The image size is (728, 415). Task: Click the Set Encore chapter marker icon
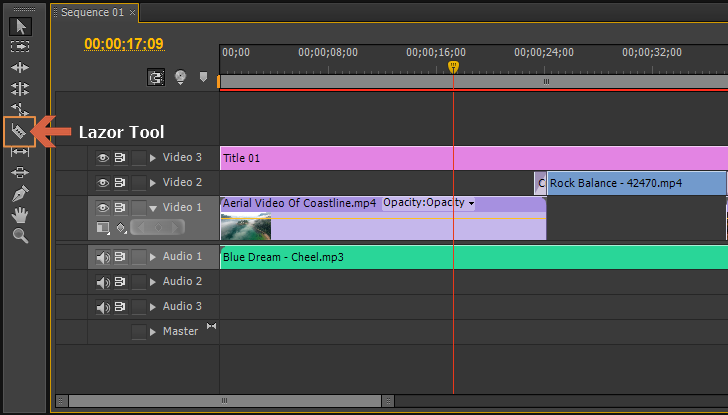point(180,77)
